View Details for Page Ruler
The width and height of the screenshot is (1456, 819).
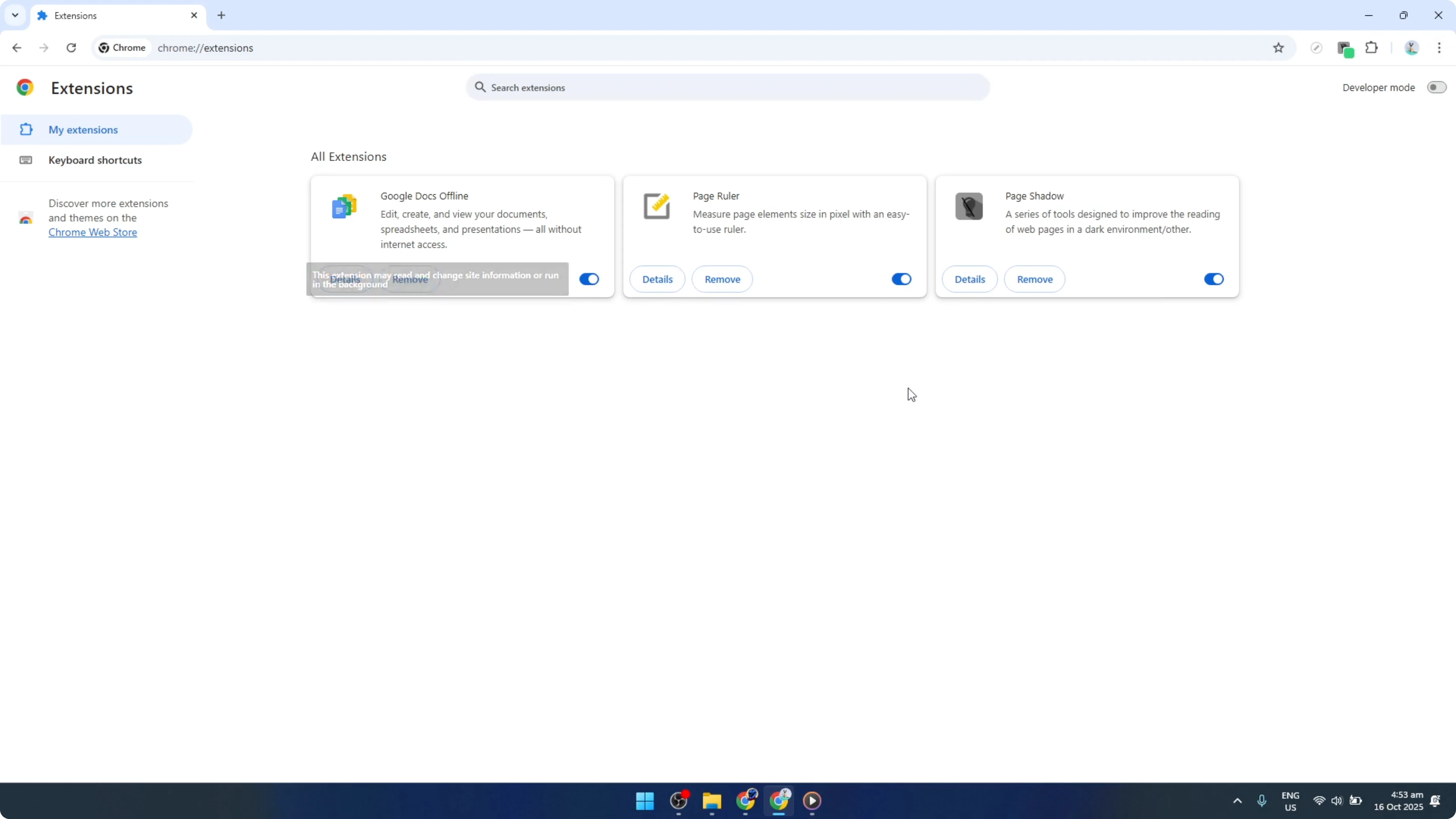657,279
